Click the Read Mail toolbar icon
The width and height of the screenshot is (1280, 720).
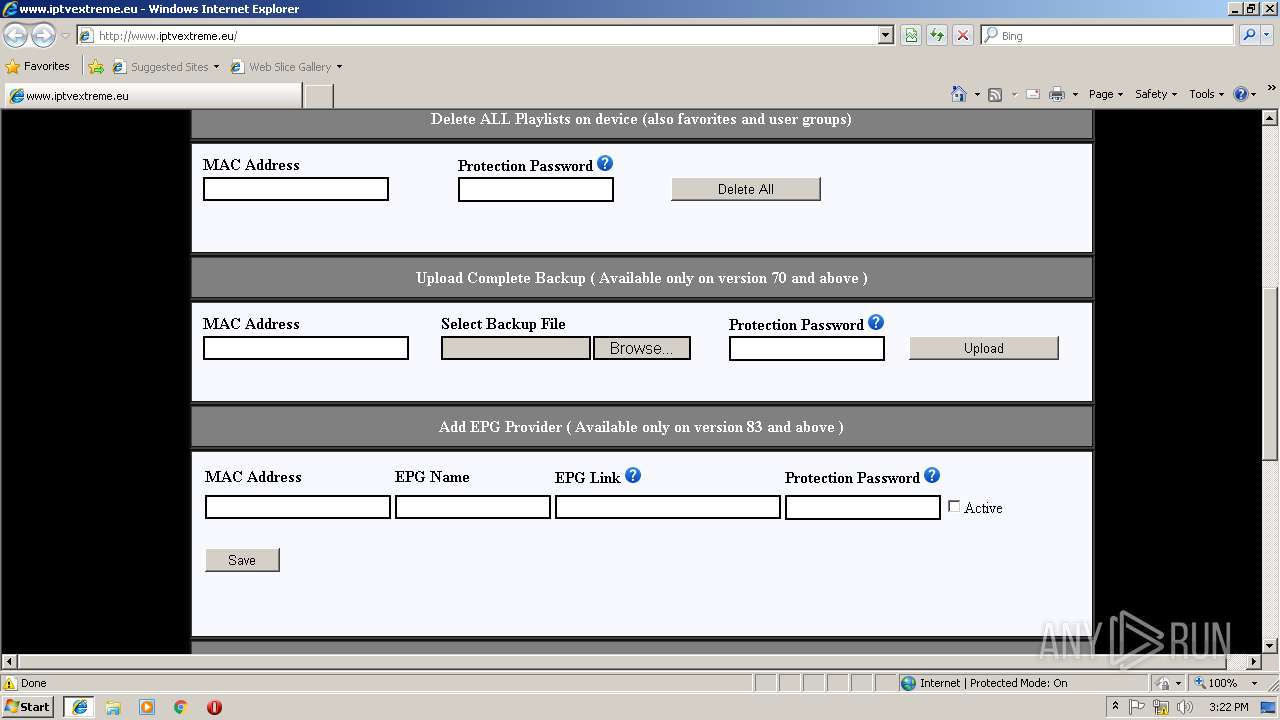click(x=1033, y=94)
